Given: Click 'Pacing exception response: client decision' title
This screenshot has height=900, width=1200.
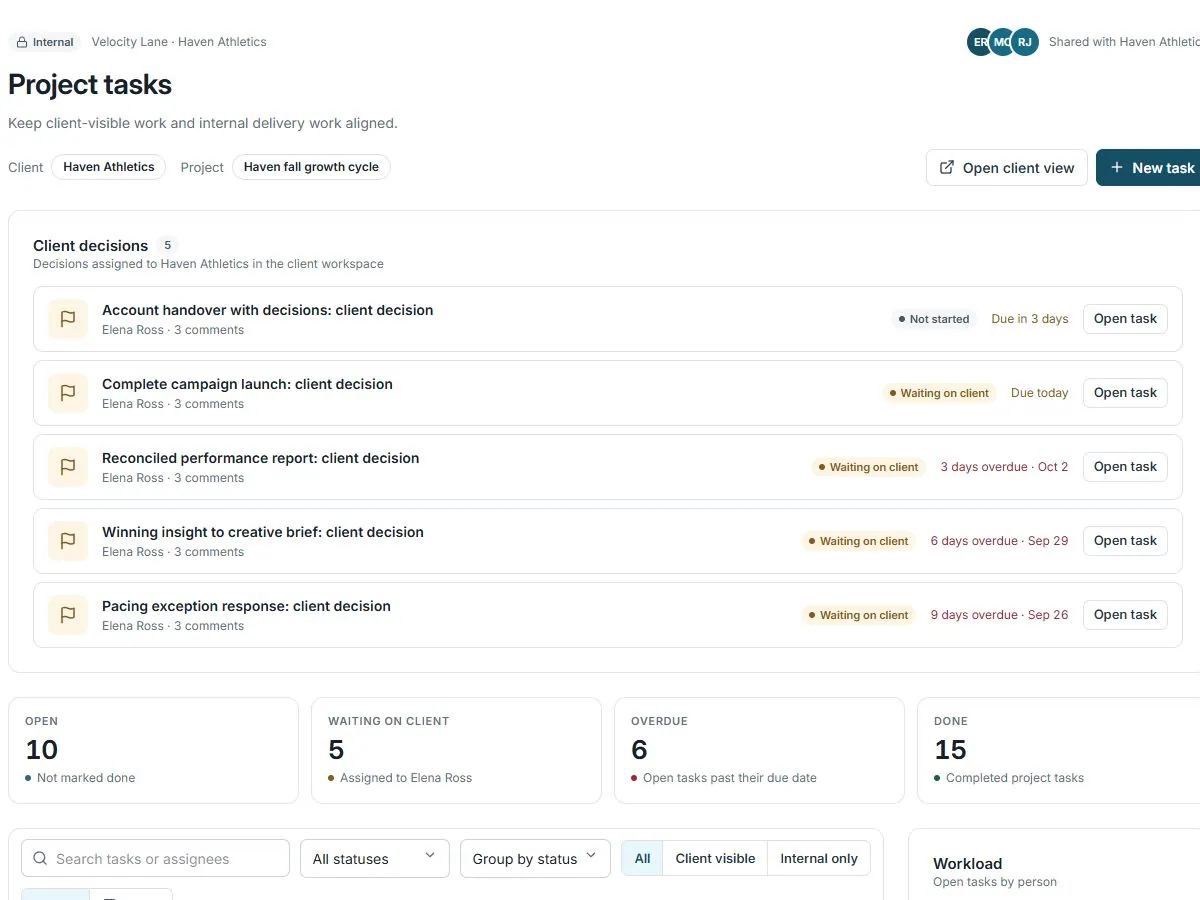Looking at the screenshot, I should click(x=246, y=606).
